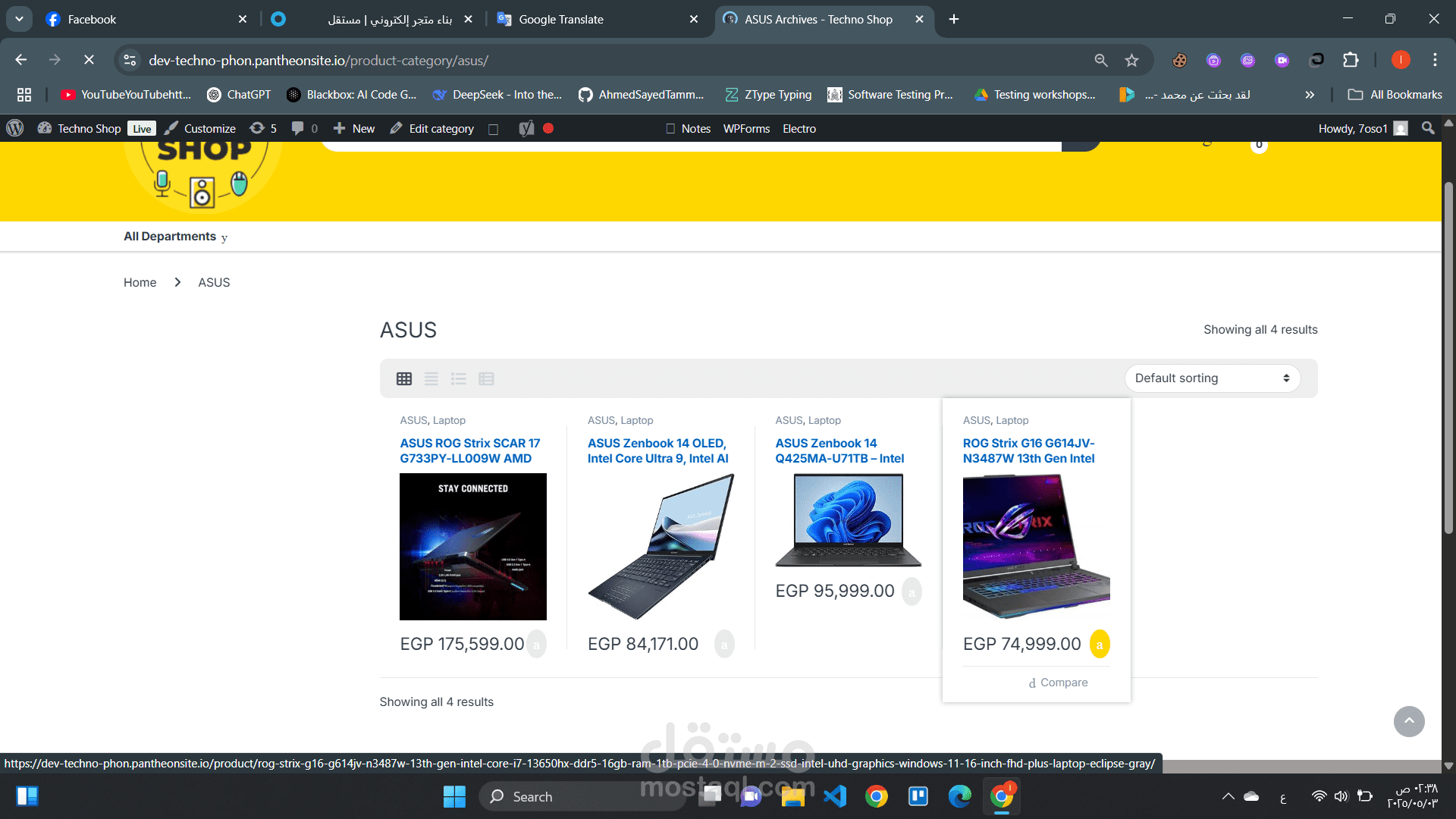Open the Chrome extensions puzzle icon

[1351, 60]
